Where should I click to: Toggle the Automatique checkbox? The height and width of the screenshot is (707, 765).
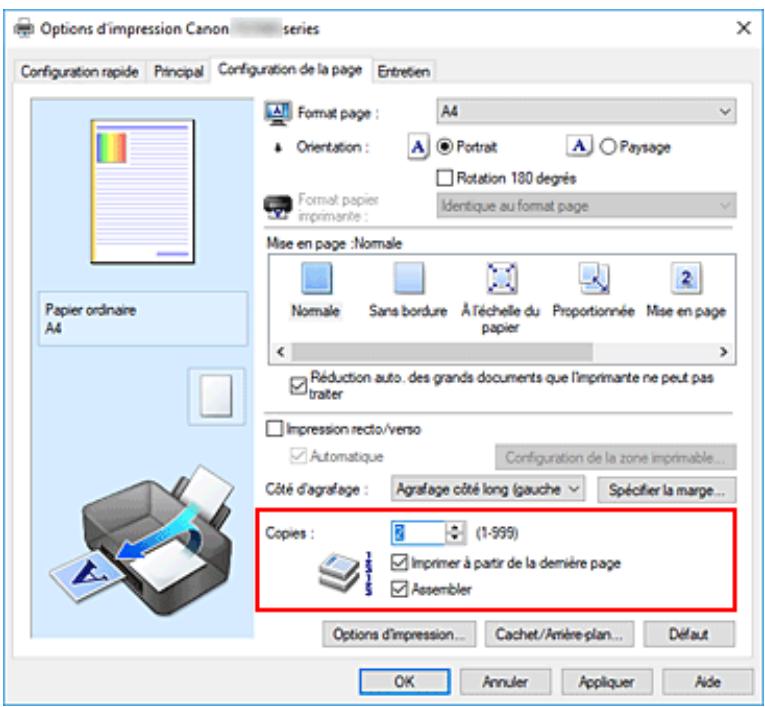(x=298, y=456)
